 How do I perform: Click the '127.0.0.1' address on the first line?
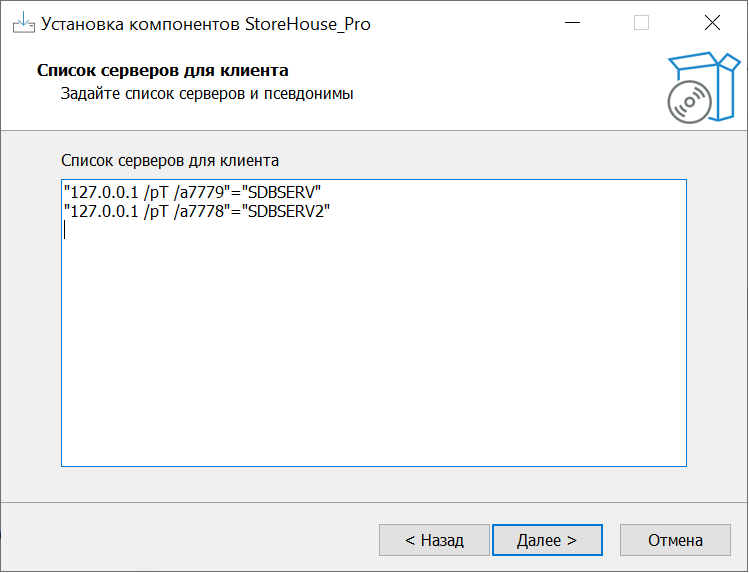click(x=100, y=191)
